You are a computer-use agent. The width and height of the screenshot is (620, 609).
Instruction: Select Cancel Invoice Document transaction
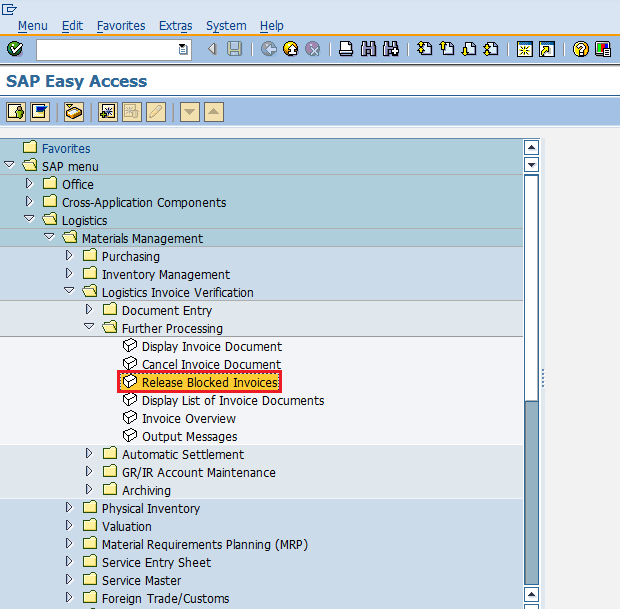tap(212, 364)
